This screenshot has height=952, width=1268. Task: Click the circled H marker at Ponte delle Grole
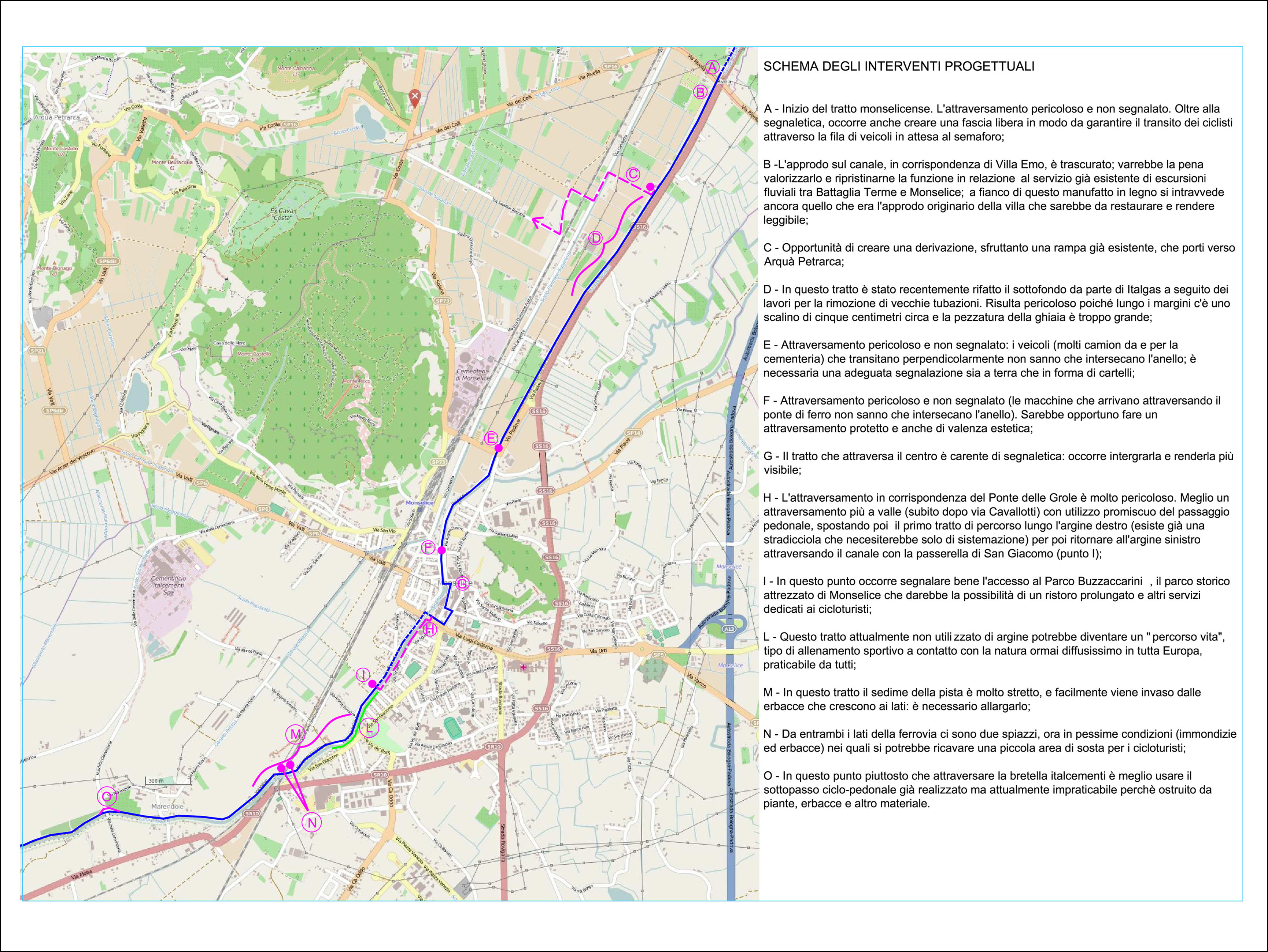click(x=430, y=629)
